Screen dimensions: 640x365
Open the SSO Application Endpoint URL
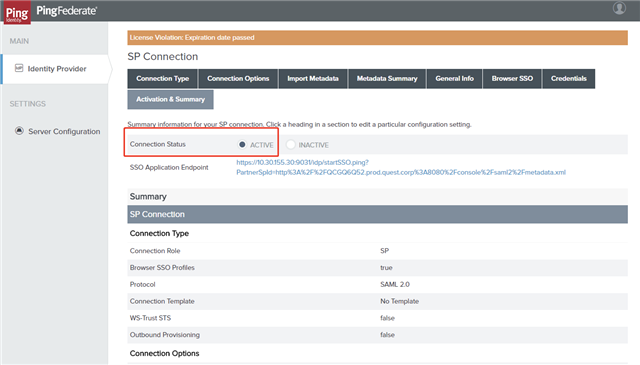401,167
